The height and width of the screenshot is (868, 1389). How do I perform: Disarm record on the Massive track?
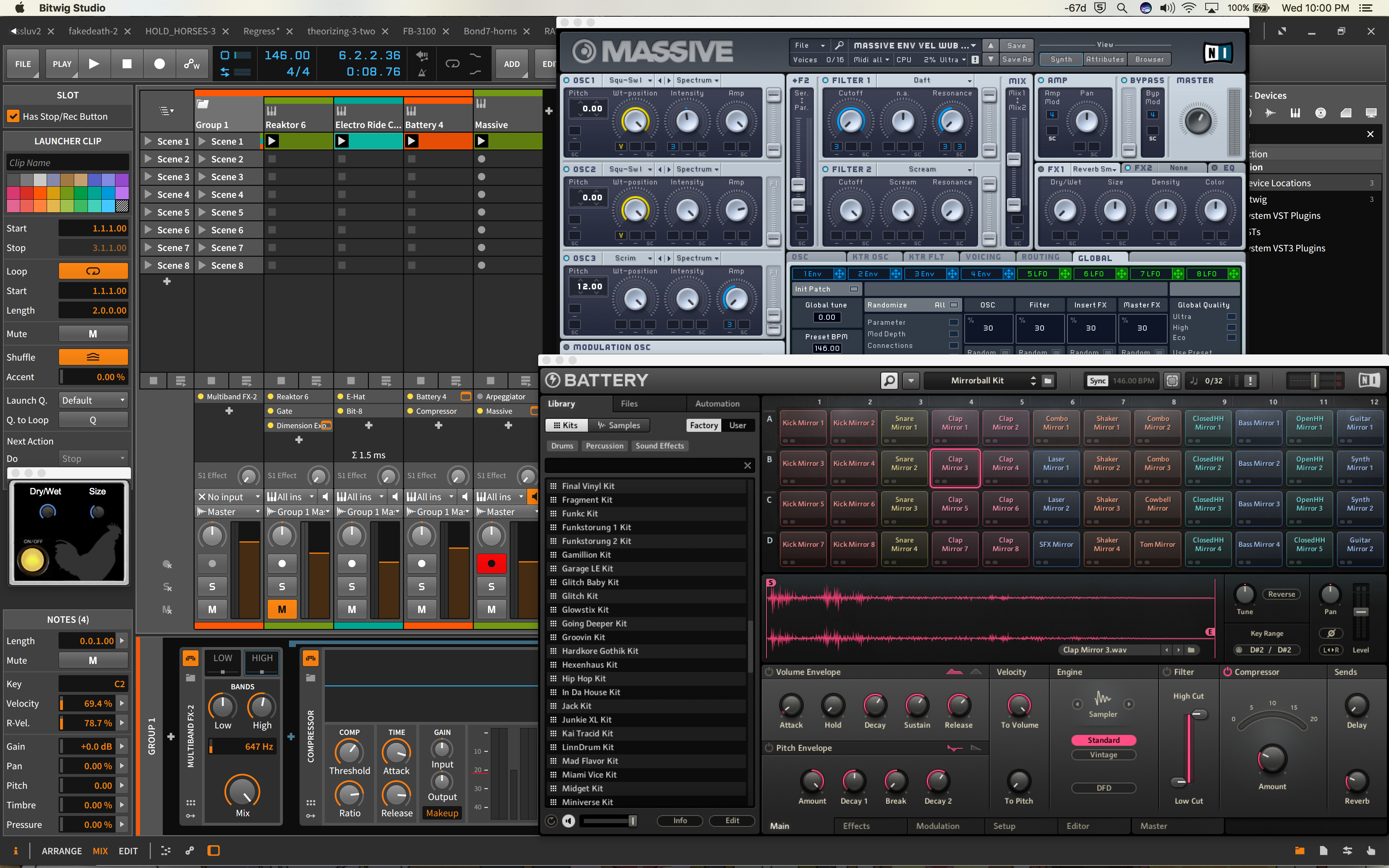491,563
